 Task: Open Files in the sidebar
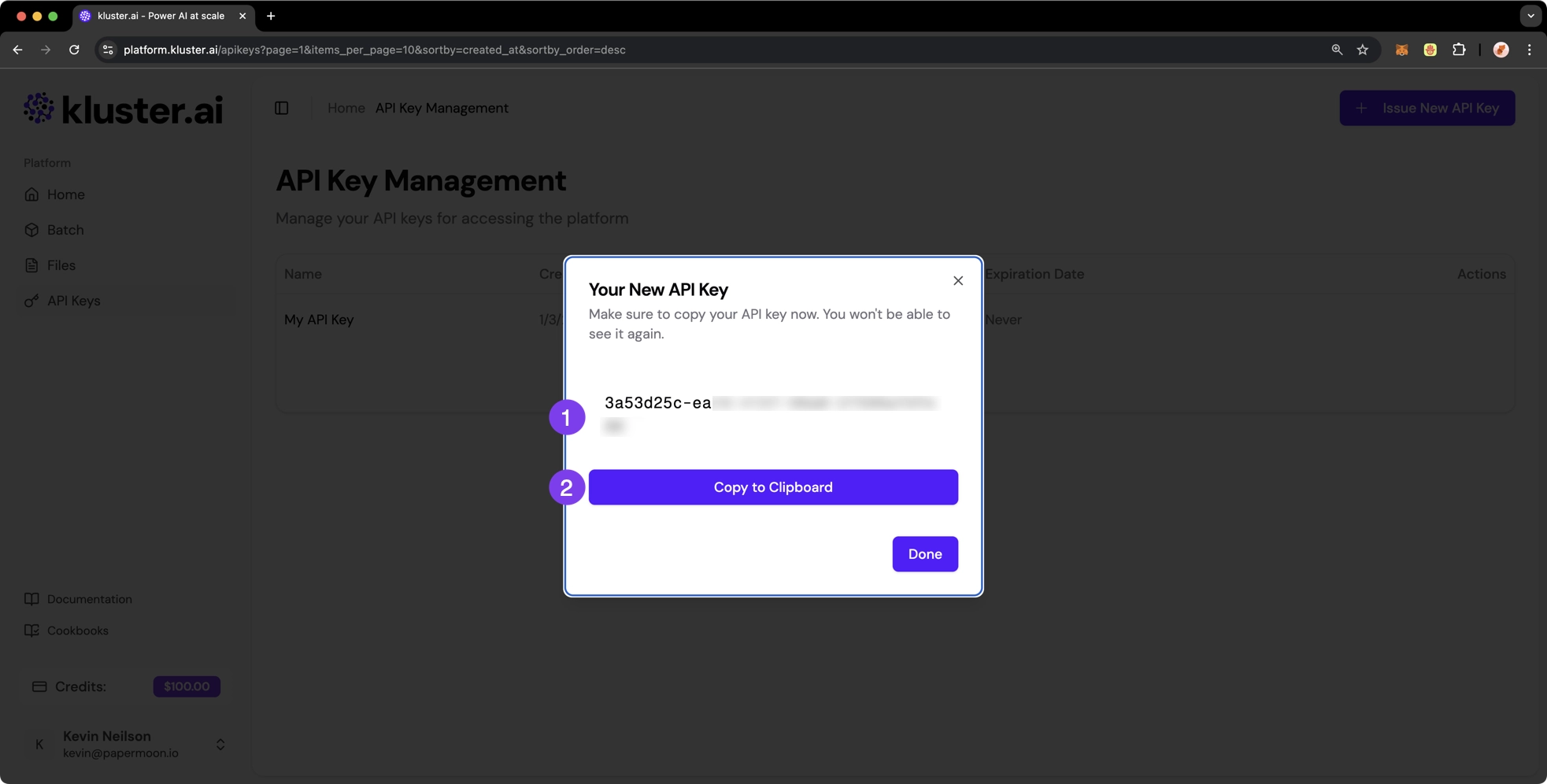click(61, 265)
